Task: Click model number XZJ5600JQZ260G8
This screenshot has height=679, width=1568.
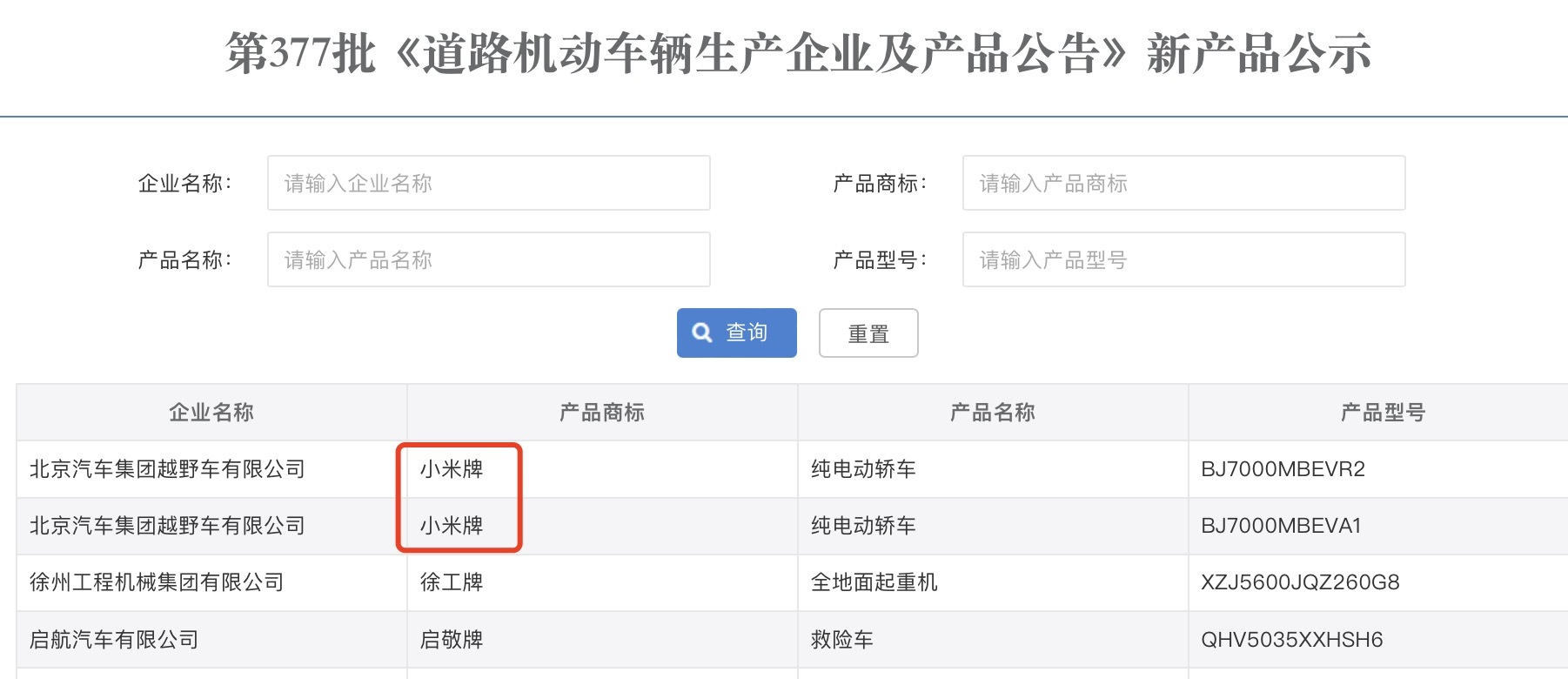Action: click(1300, 582)
